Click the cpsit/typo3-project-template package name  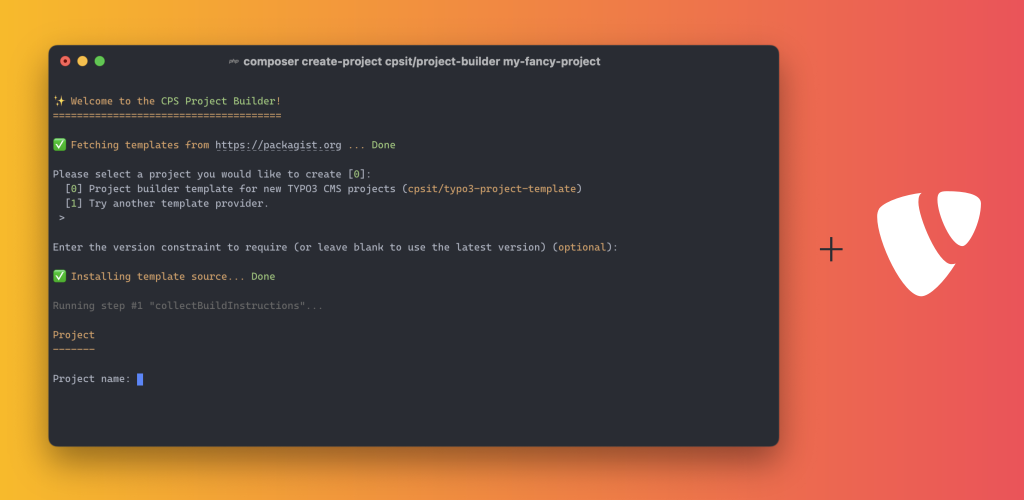point(492,189)
